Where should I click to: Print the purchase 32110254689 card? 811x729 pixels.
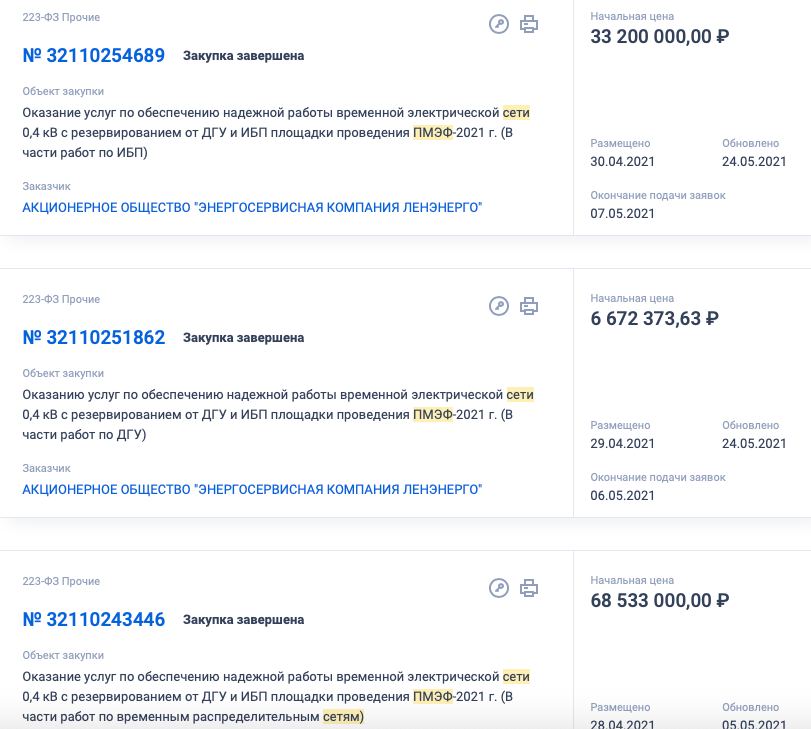[529, 25]
